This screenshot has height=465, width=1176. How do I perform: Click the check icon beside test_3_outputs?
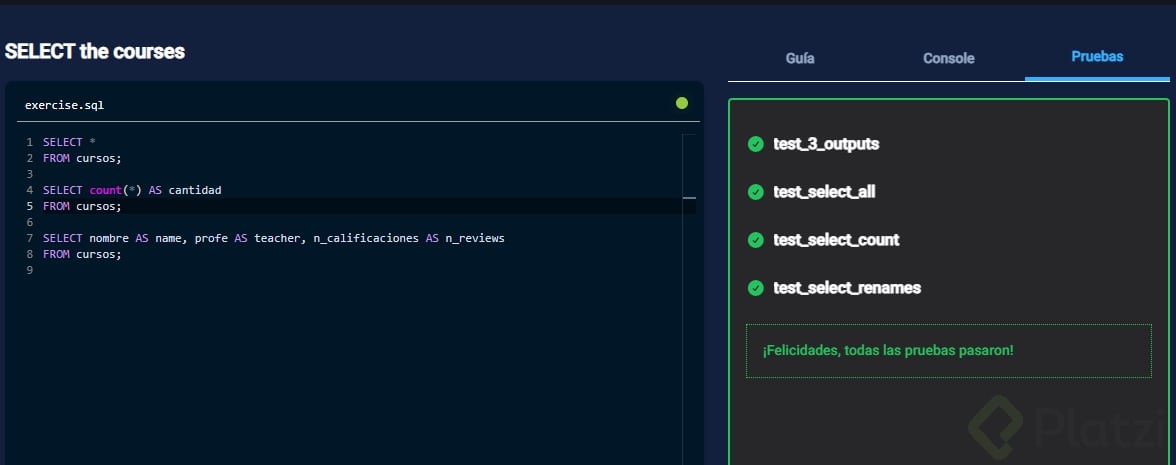[756, 144]
